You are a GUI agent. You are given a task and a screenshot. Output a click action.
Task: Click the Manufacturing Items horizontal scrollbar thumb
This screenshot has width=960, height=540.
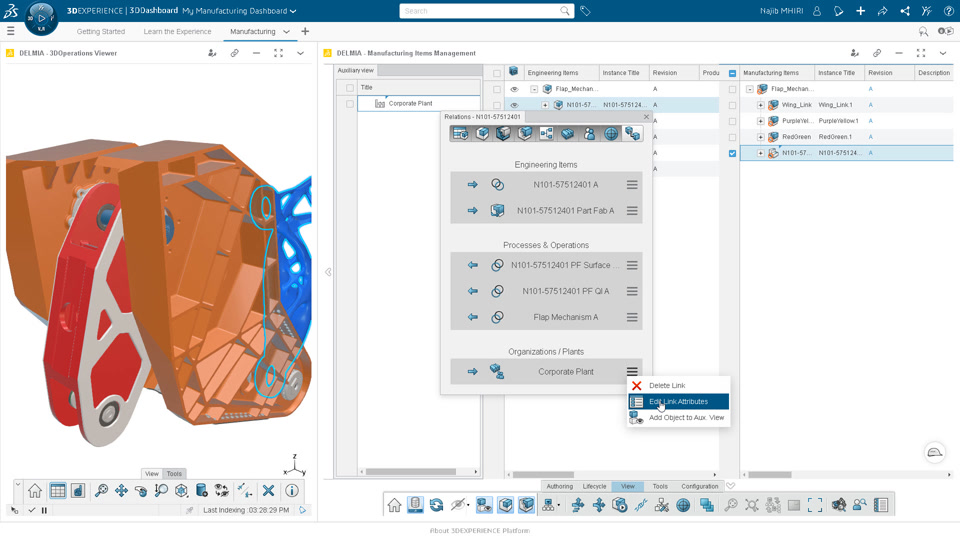[770, 474]
